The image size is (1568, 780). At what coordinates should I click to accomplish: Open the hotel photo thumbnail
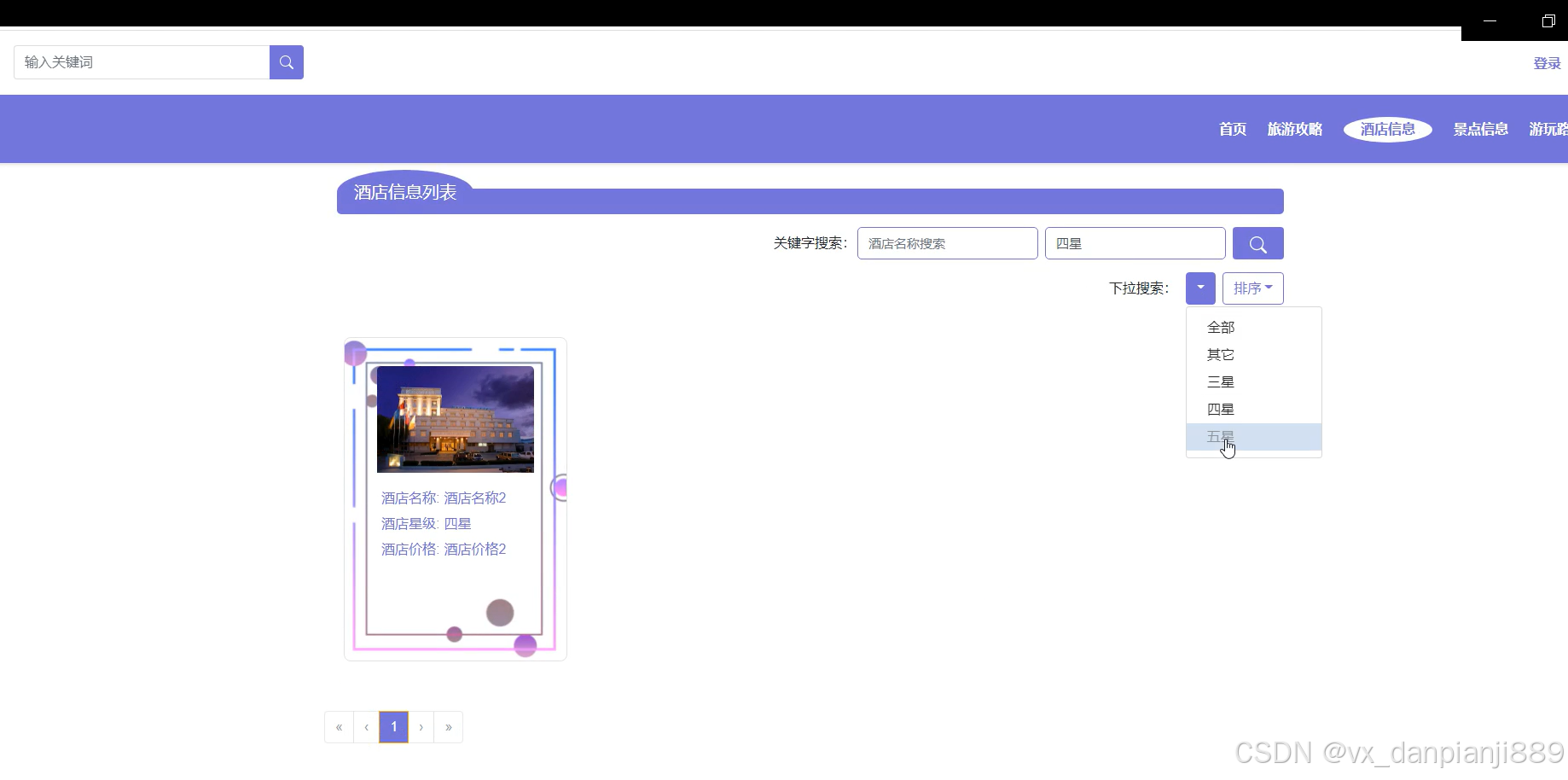(456, 419)
